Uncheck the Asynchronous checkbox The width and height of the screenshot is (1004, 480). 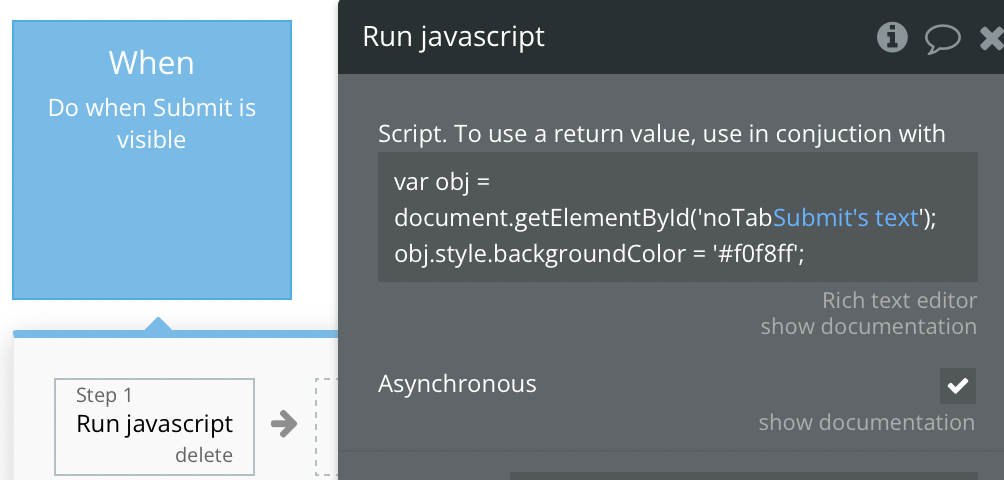point(957,385)
